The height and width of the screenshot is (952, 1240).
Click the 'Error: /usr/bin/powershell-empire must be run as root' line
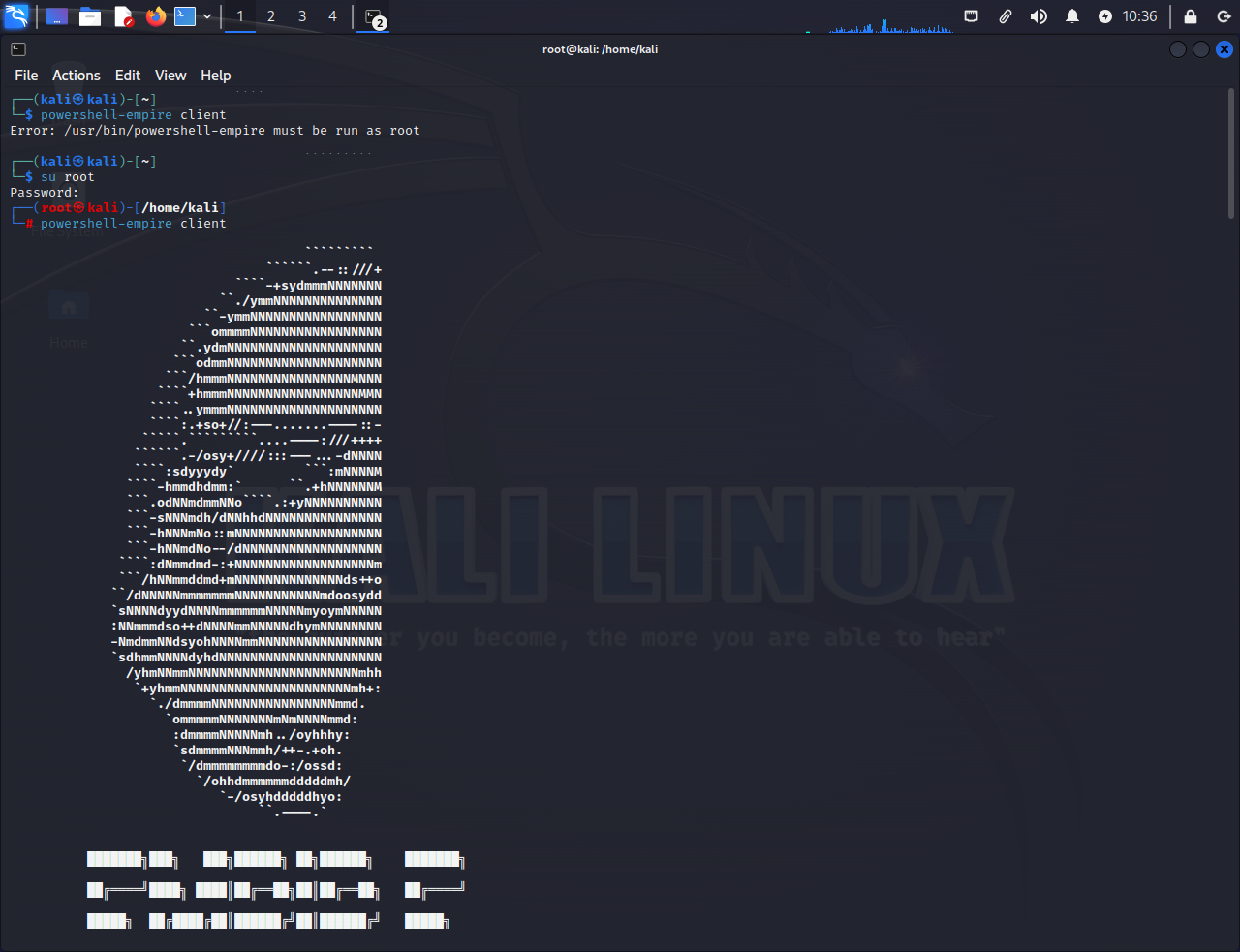coord(215,131)
